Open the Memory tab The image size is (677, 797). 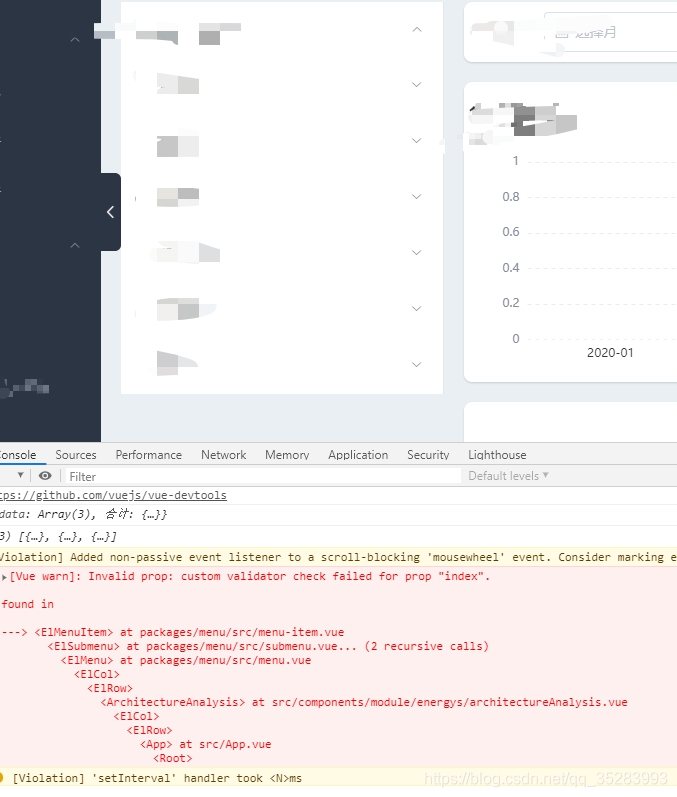[x=287, y=455]
